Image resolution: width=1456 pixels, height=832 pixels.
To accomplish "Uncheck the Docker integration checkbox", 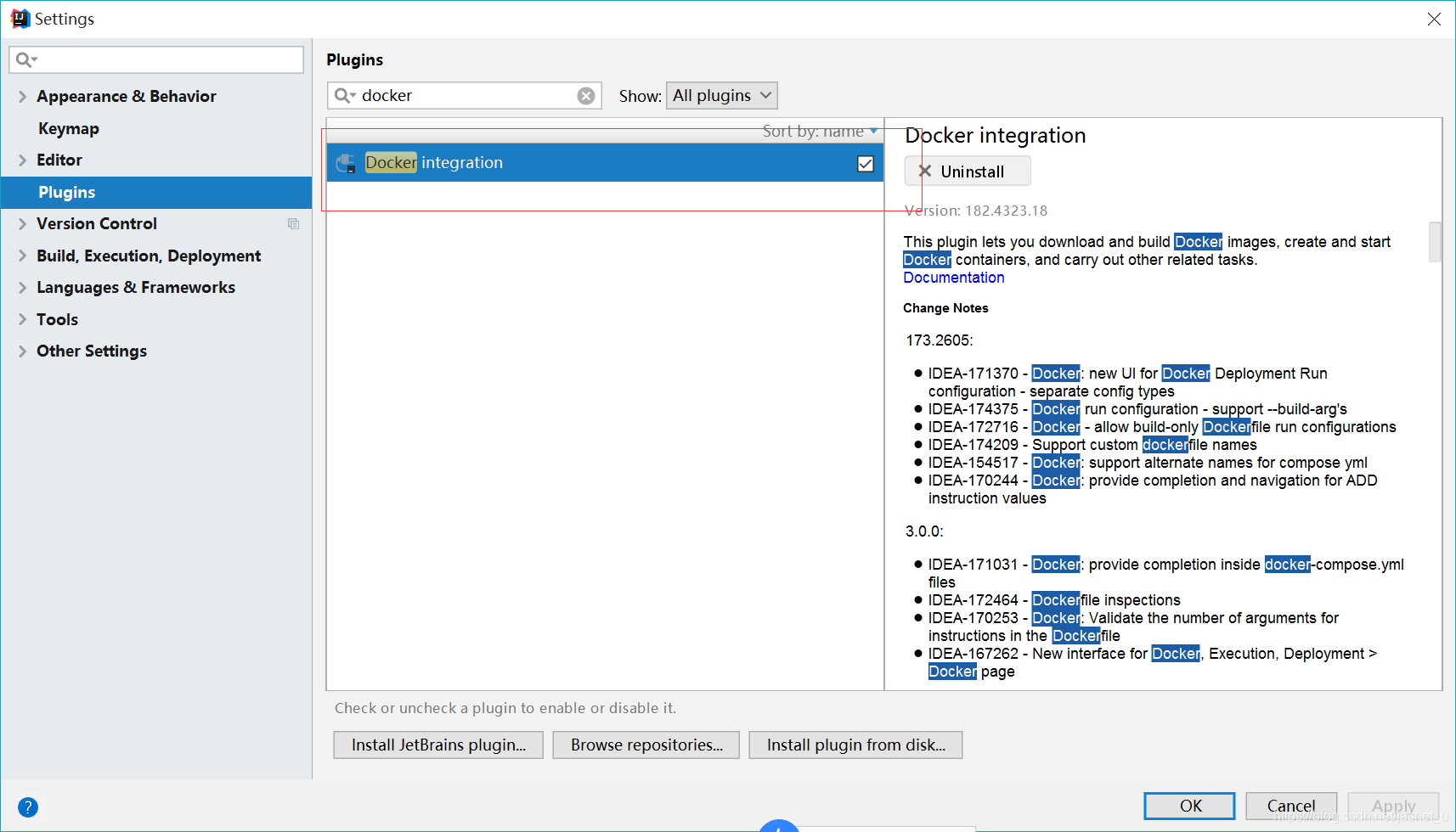I will pyautogui.click(x=866, y=164).
